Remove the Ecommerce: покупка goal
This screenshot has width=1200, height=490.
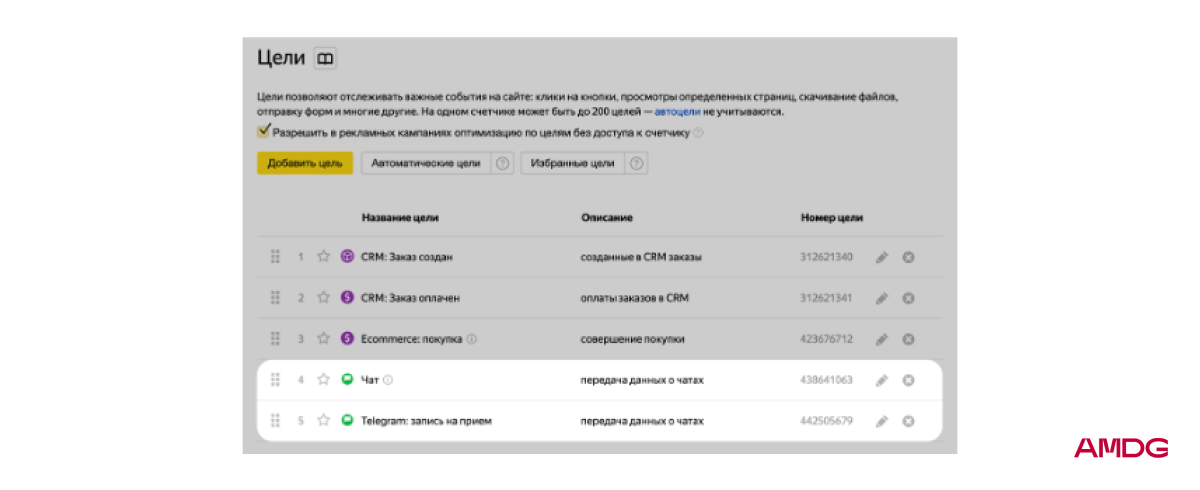tap(908, 339)
